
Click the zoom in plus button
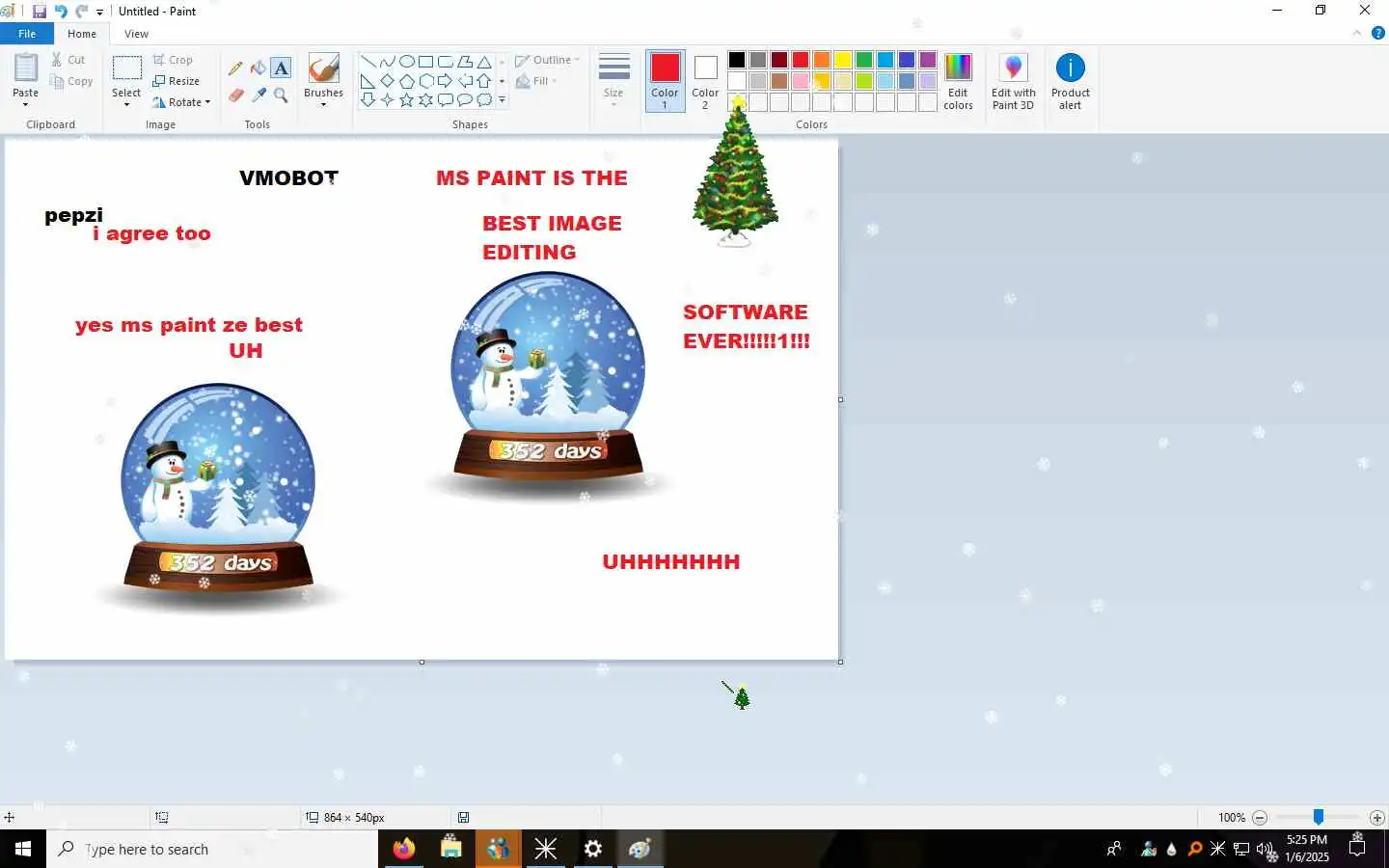tap(1376, 818)
